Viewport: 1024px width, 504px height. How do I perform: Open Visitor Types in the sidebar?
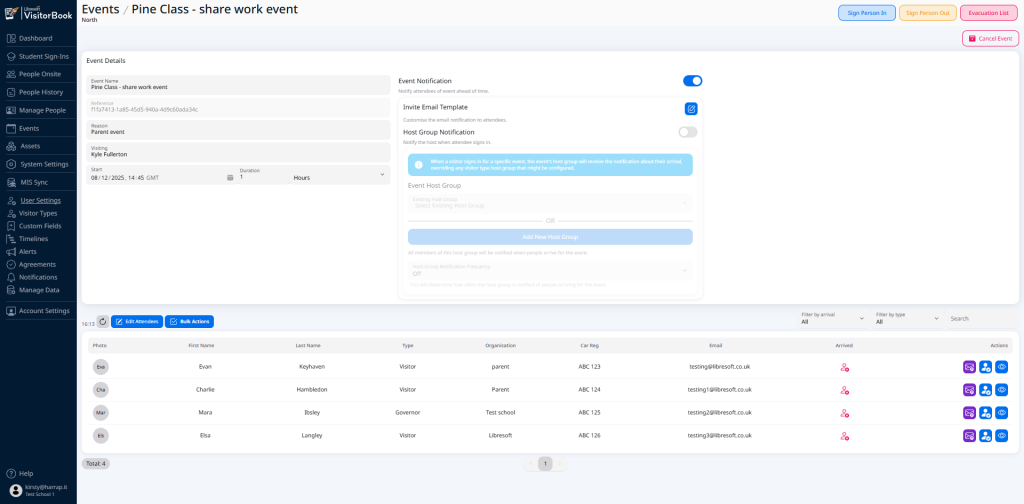[38, 213]
